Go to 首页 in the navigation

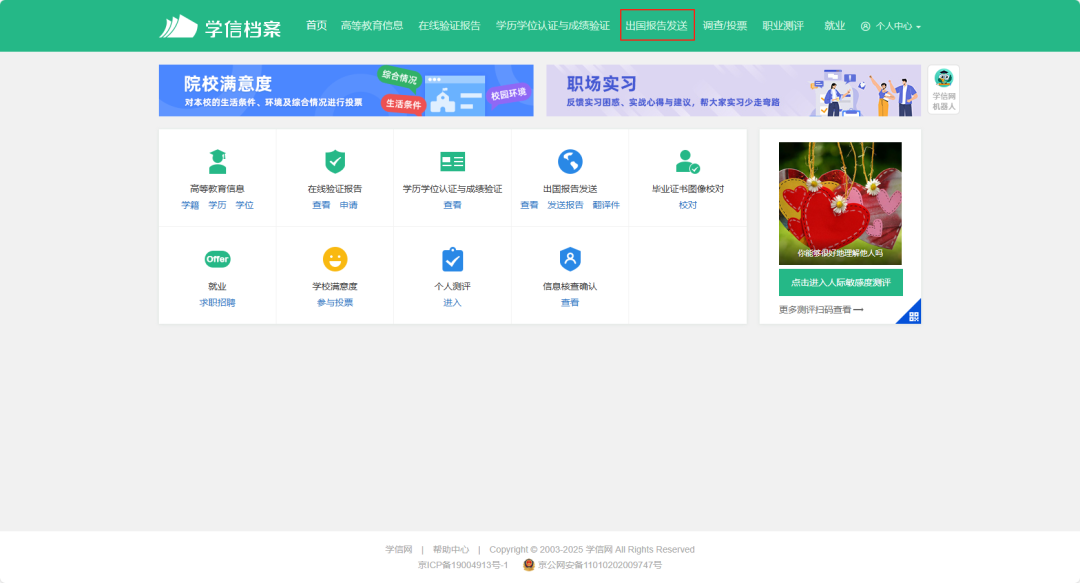(316, 25)
